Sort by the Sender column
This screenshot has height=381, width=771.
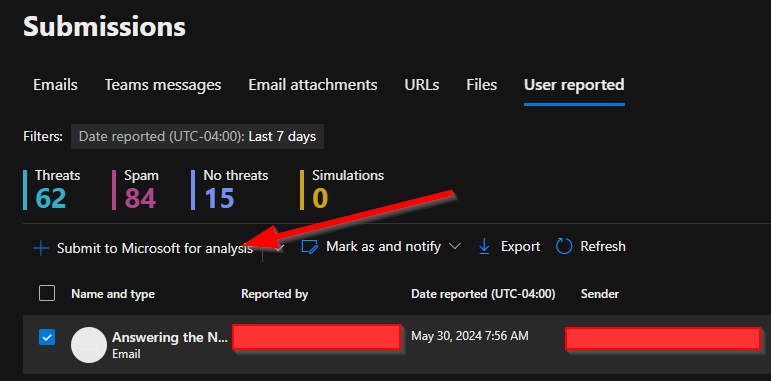pos(599,294)
